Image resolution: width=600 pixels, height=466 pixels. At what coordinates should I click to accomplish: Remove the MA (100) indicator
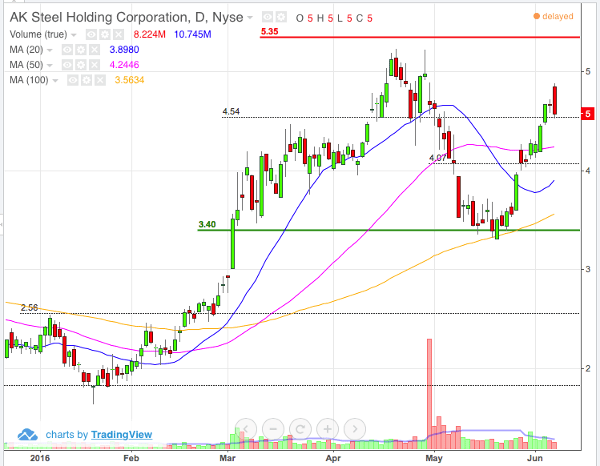click(x=100, y=80)
